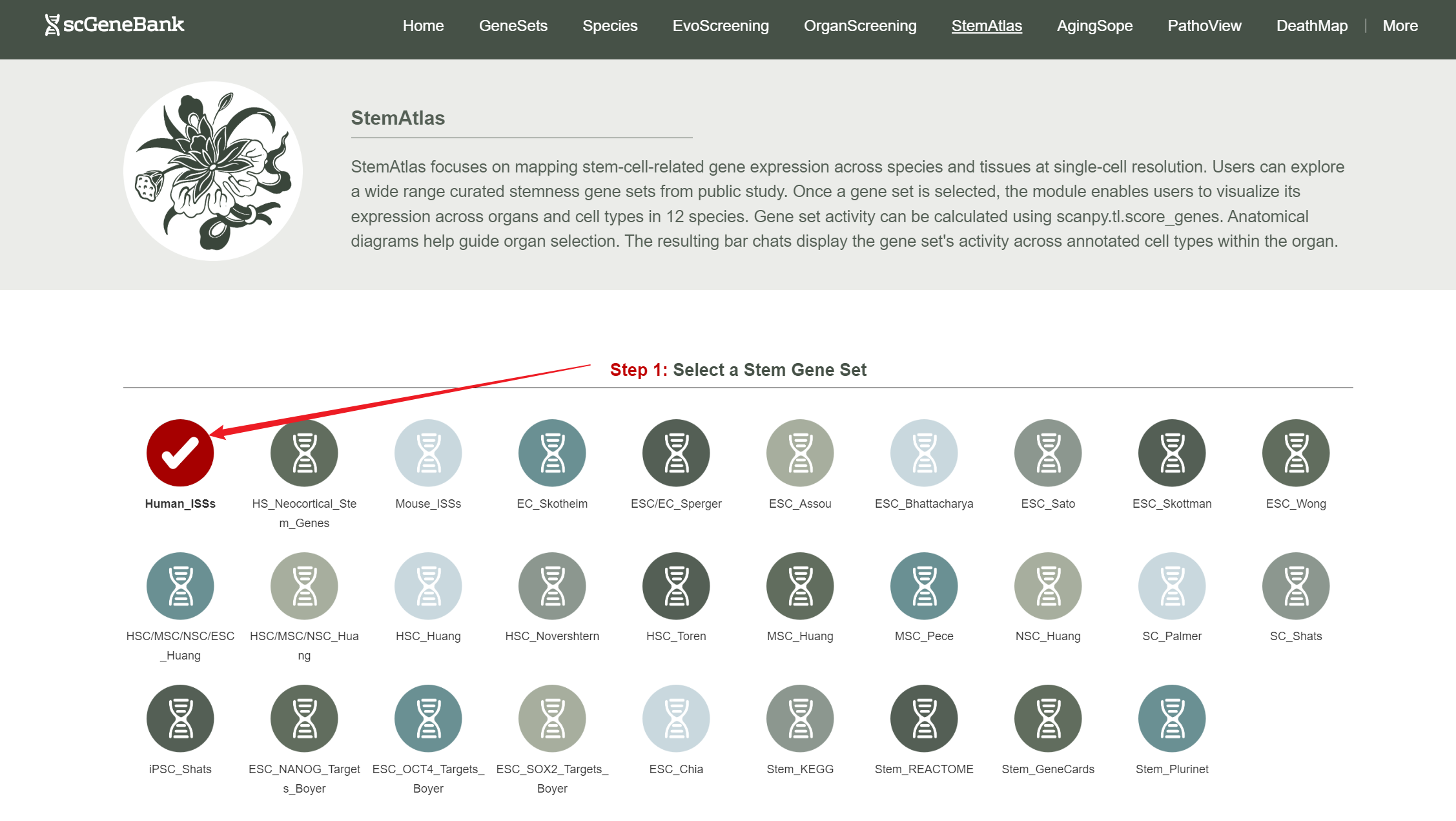Pick the iPSC_Shats gene set icon
The width and height of the screenshot is (1456, 821).
(x=180, y=718)
